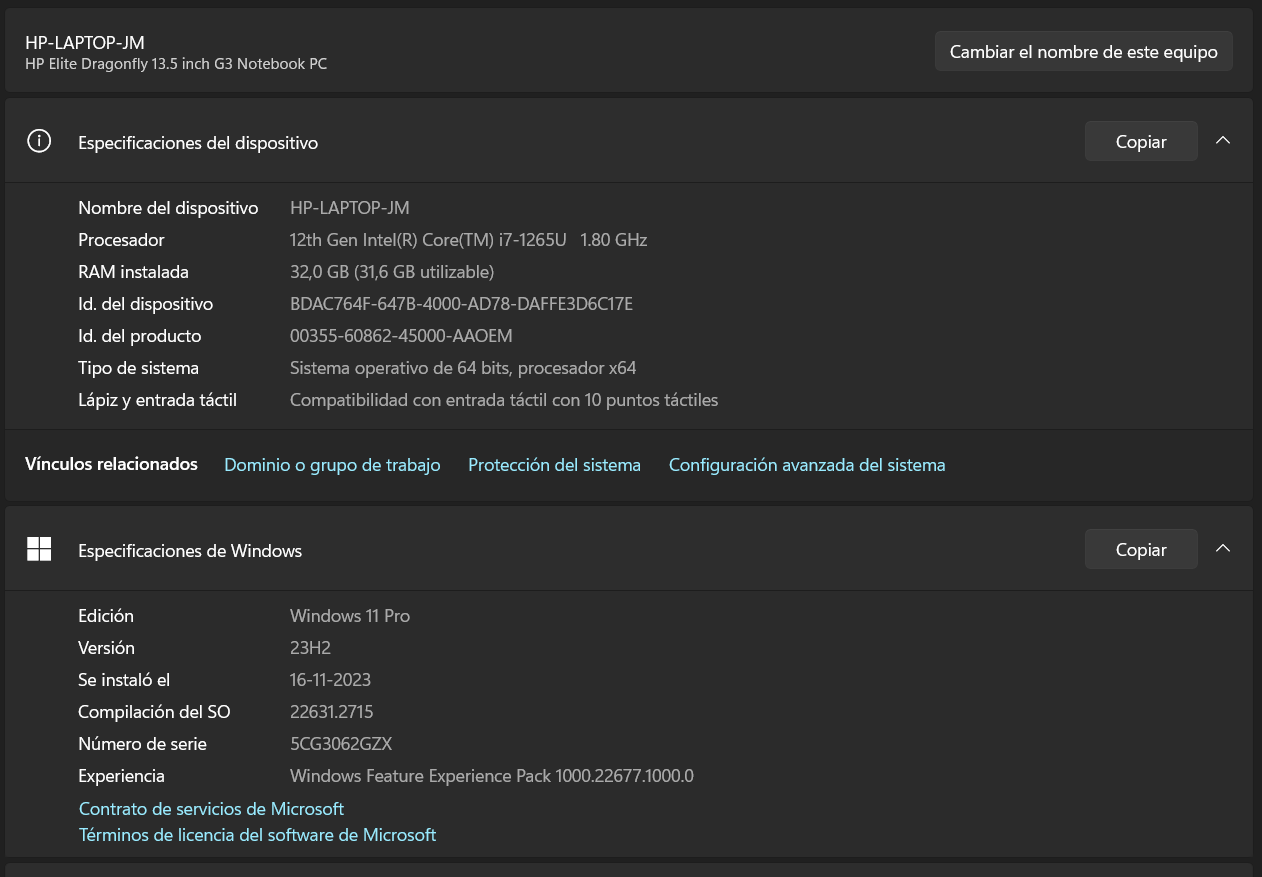Click the Id. del producto label
This screenshot has width=1262, height=877.
pos(140,336)
